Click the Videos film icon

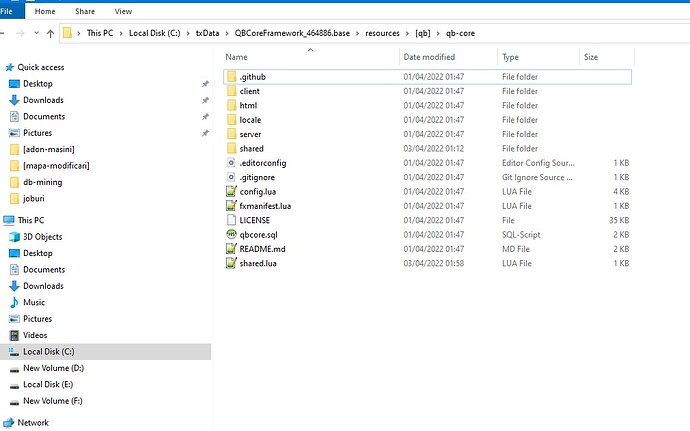(x=15, y=335)
